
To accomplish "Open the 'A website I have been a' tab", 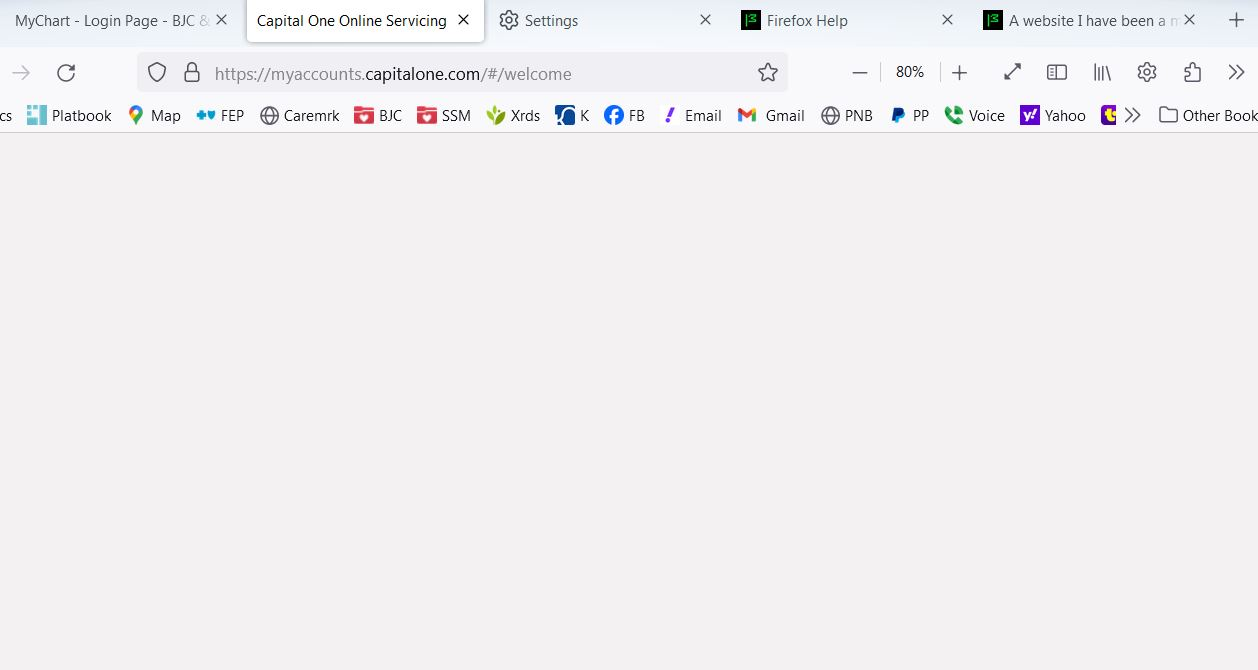I will coord(1090,20).
